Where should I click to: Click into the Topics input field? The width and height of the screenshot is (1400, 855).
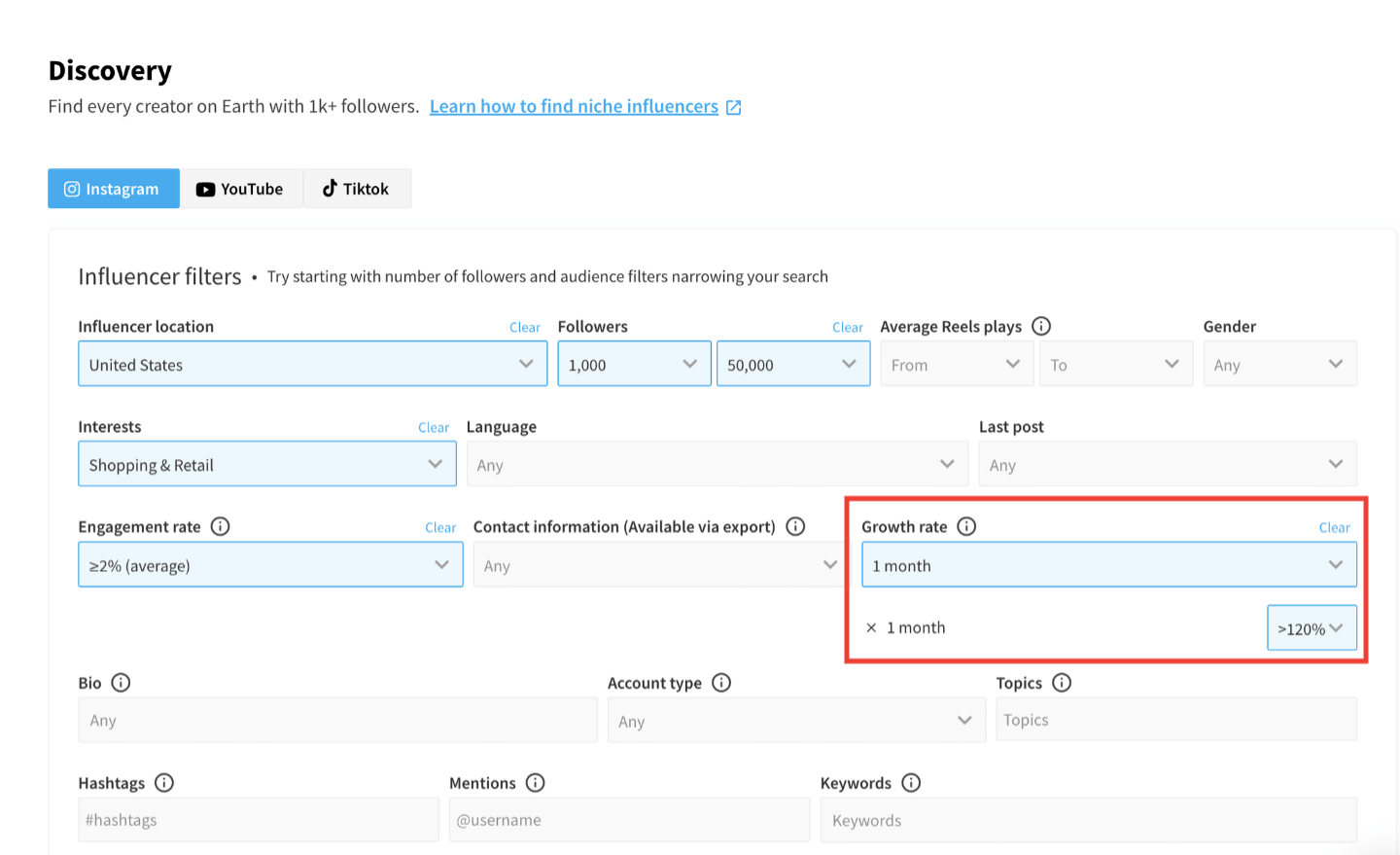(x=1176, y=720)
